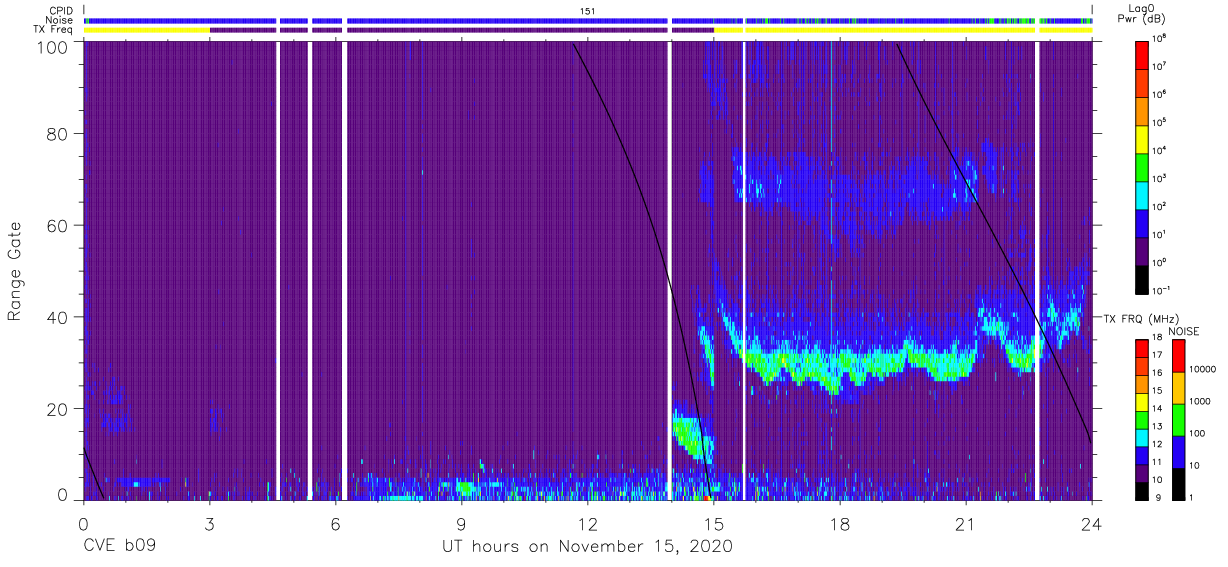The image size is (1228, 567).
Task: Click the red top segment of the TX FRQ colorbar
Action: click(1143, 347)
